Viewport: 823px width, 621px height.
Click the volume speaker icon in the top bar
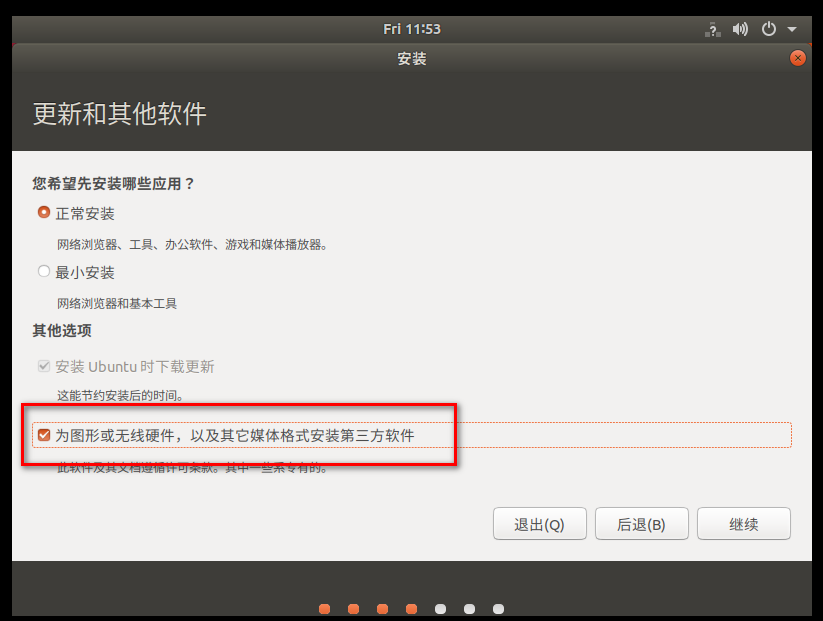[x=740, y=29]
